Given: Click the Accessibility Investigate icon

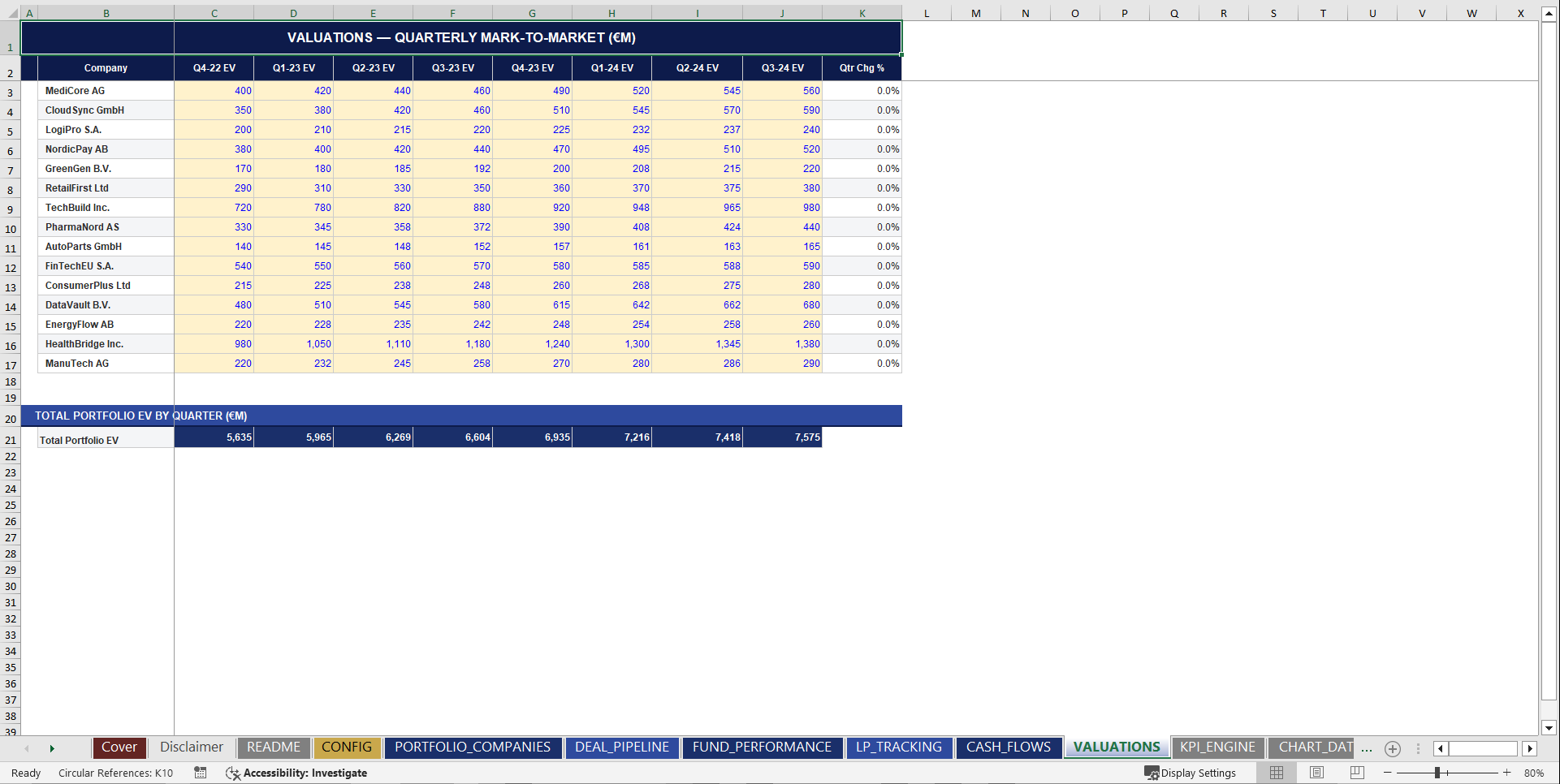Looking at the screenshot, I should pyautogui.click(x=233, y=773).
